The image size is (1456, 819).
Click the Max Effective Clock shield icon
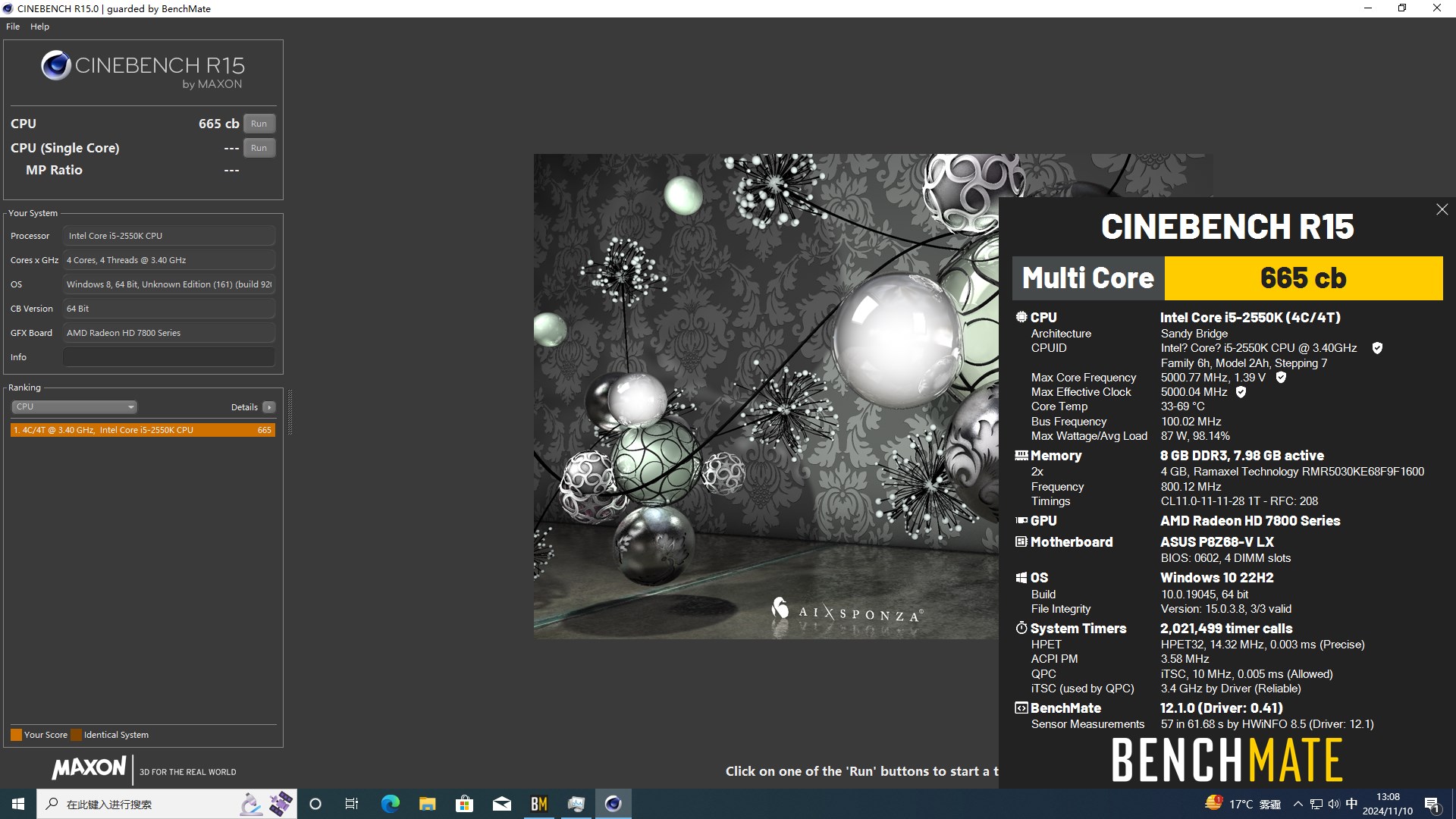(x=1241, y=392)
